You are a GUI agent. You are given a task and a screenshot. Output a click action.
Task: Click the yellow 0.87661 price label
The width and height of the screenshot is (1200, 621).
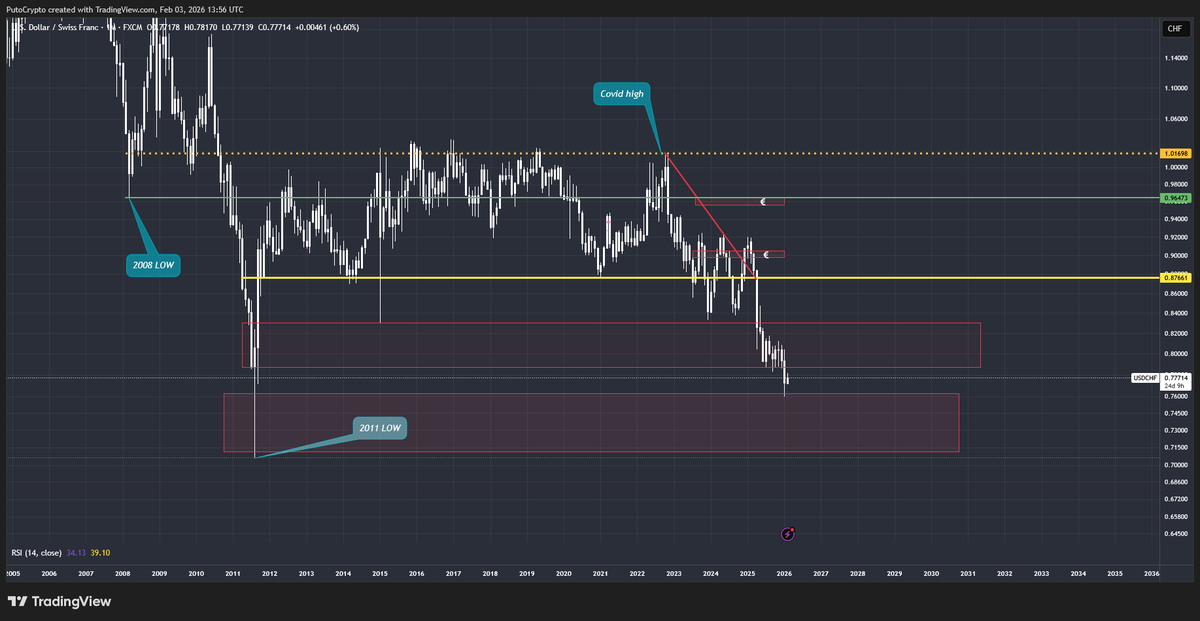pyautogui.click(x=1174, y=278)
